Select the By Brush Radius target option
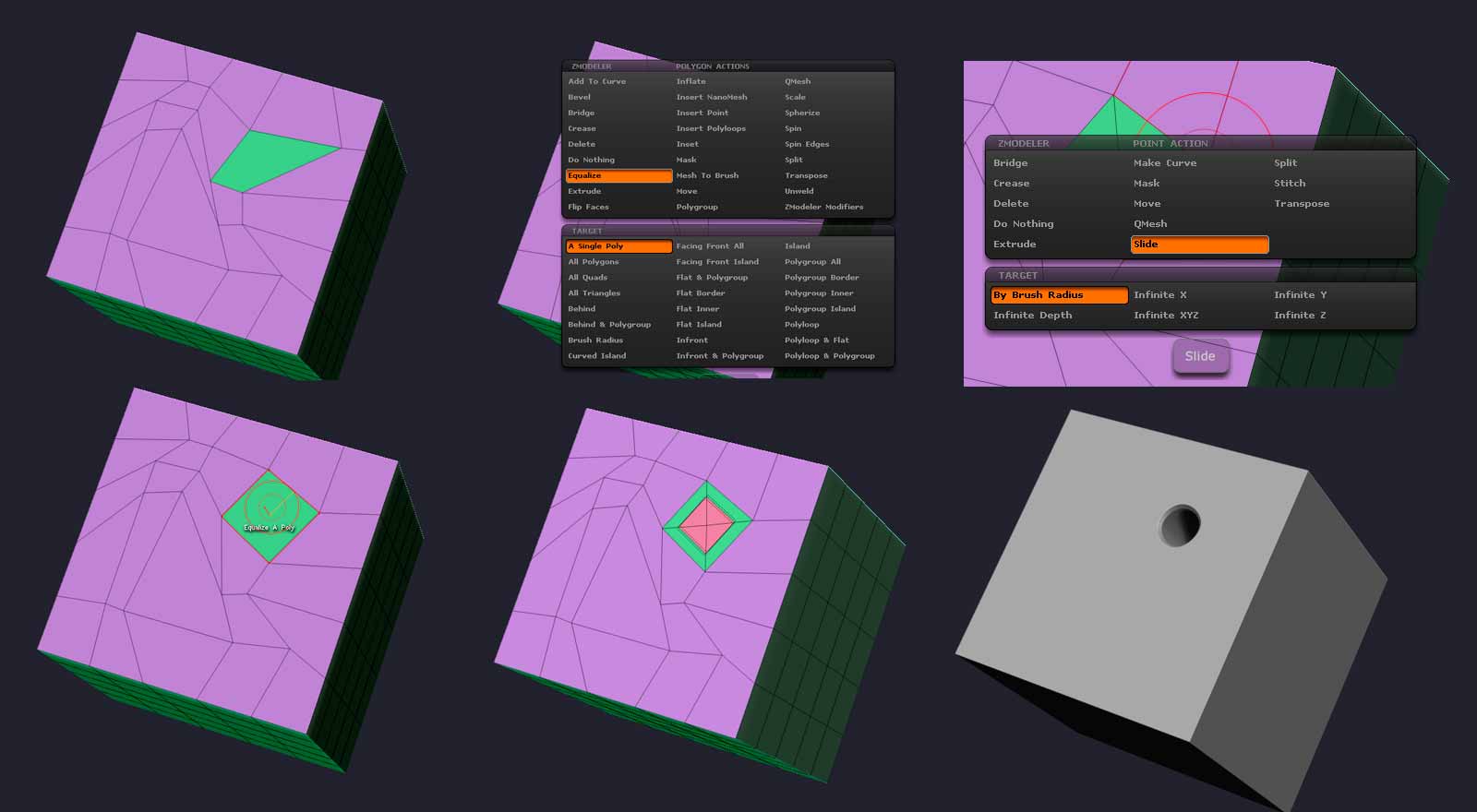This screenshot has width=1477, height=812. [x=1059, y=295]
